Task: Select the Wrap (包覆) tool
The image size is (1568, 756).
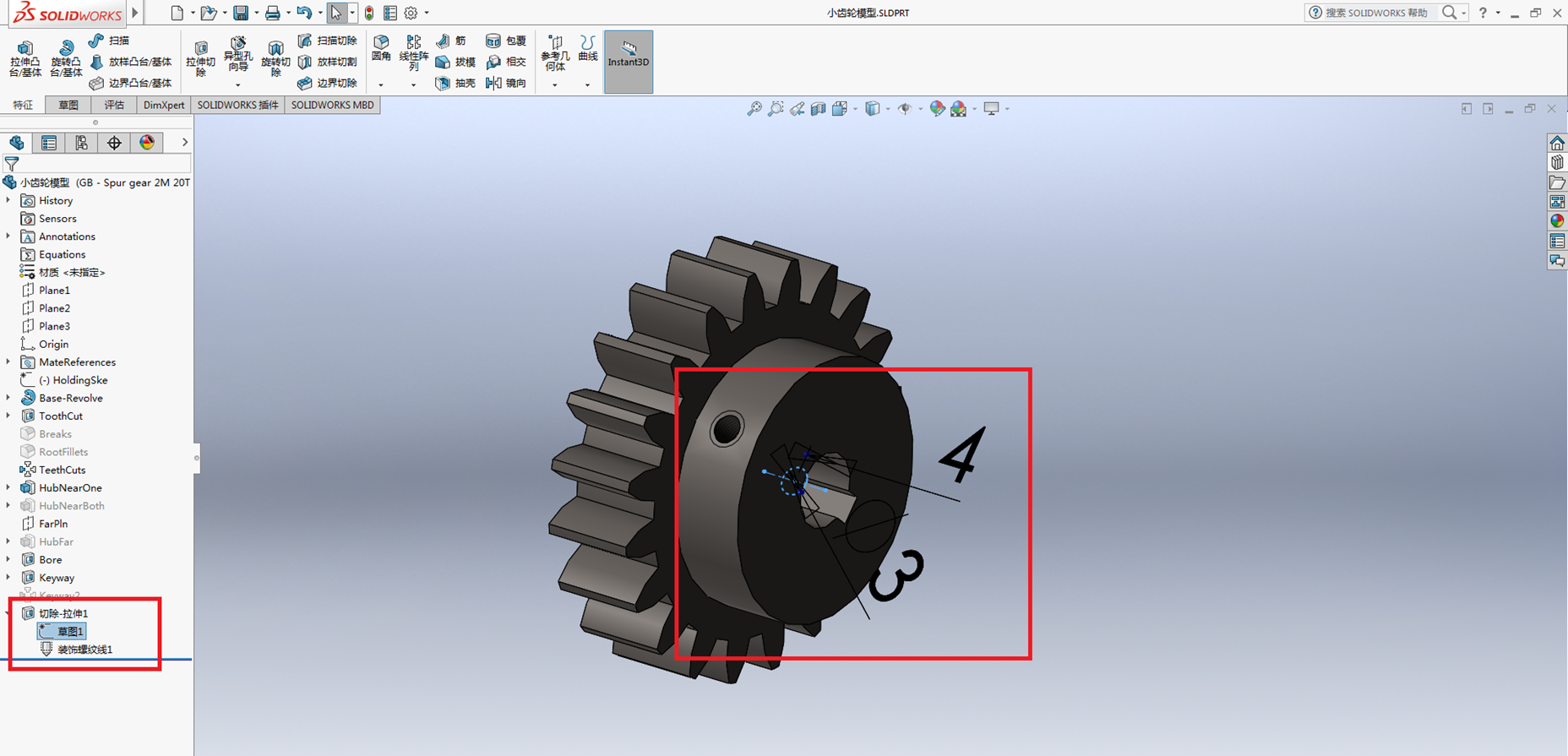Action: click(505, 41)
